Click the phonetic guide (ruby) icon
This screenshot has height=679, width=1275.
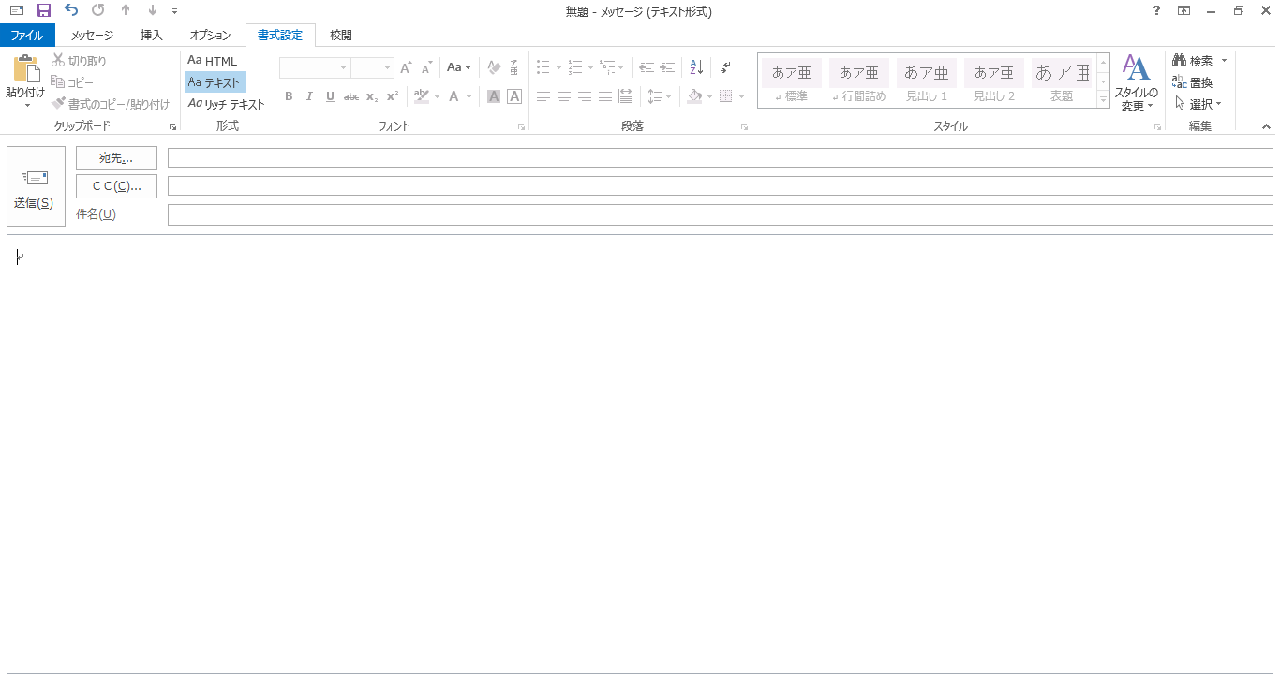coord(514,68)
